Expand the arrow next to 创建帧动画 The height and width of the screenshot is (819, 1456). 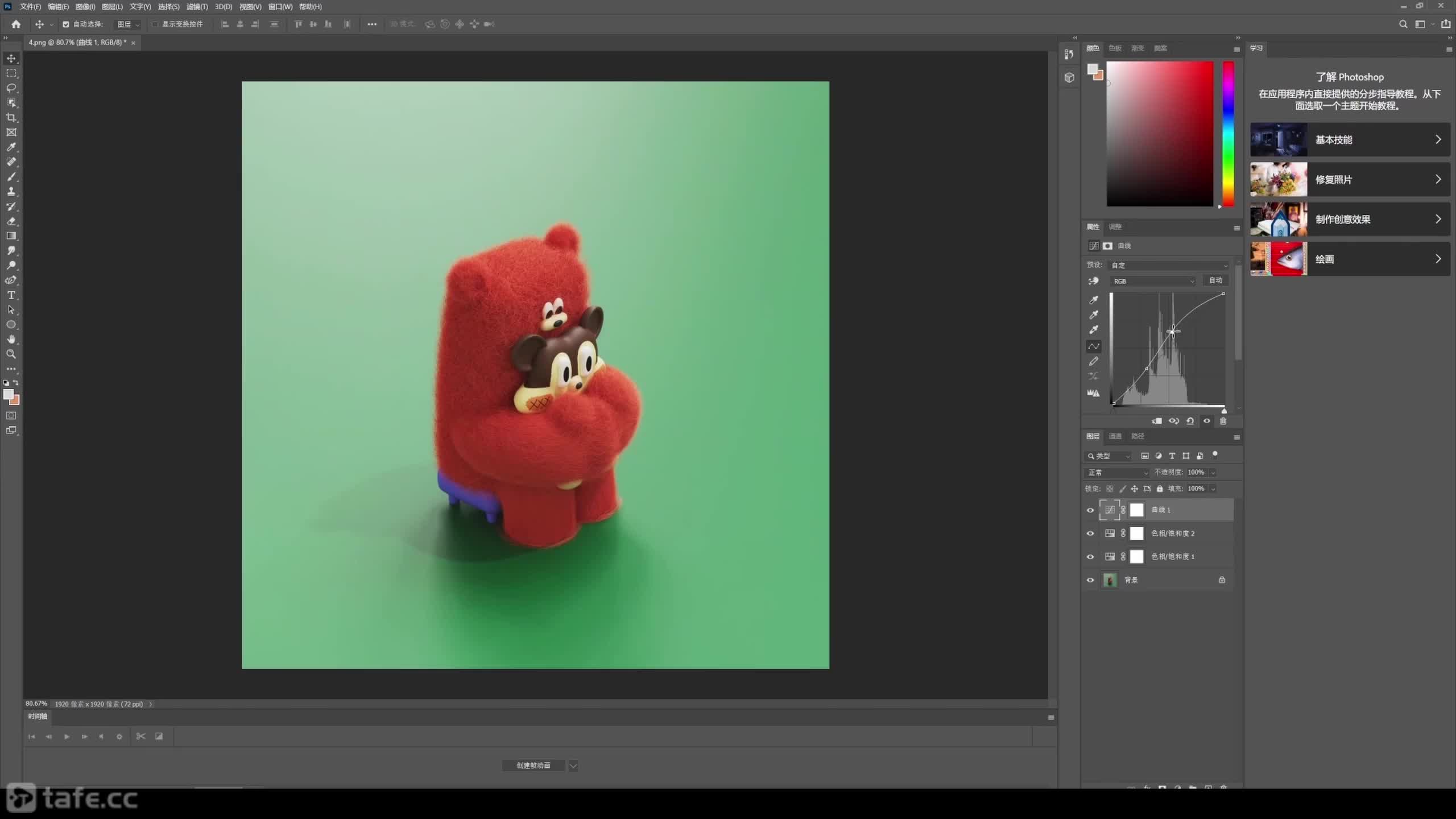pos(573,766)
